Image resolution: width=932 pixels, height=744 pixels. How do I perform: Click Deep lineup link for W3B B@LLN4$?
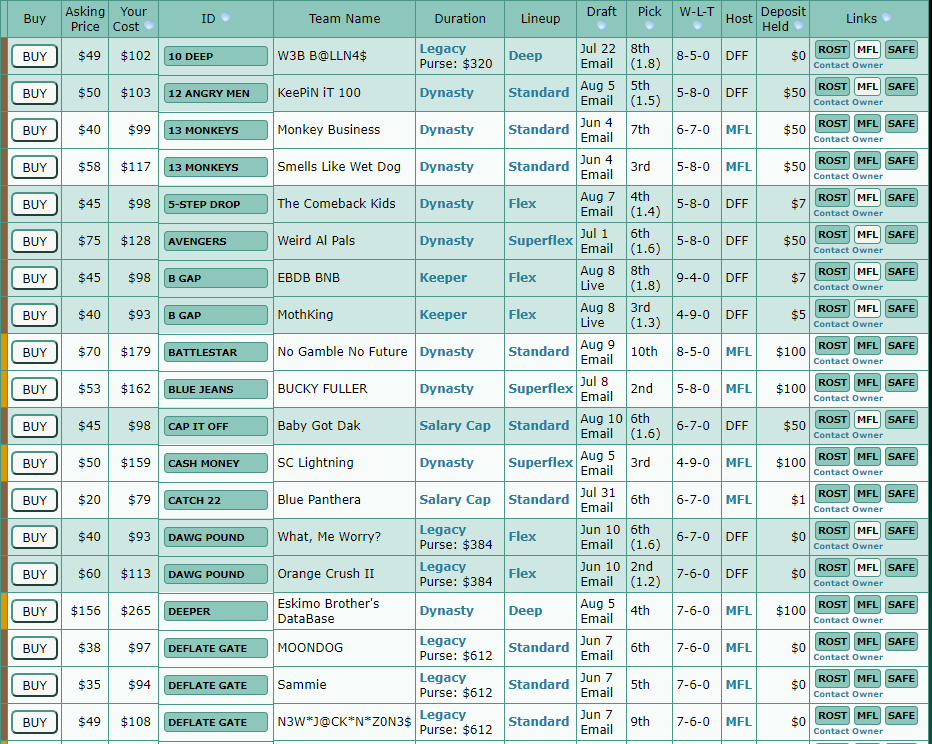525,56
